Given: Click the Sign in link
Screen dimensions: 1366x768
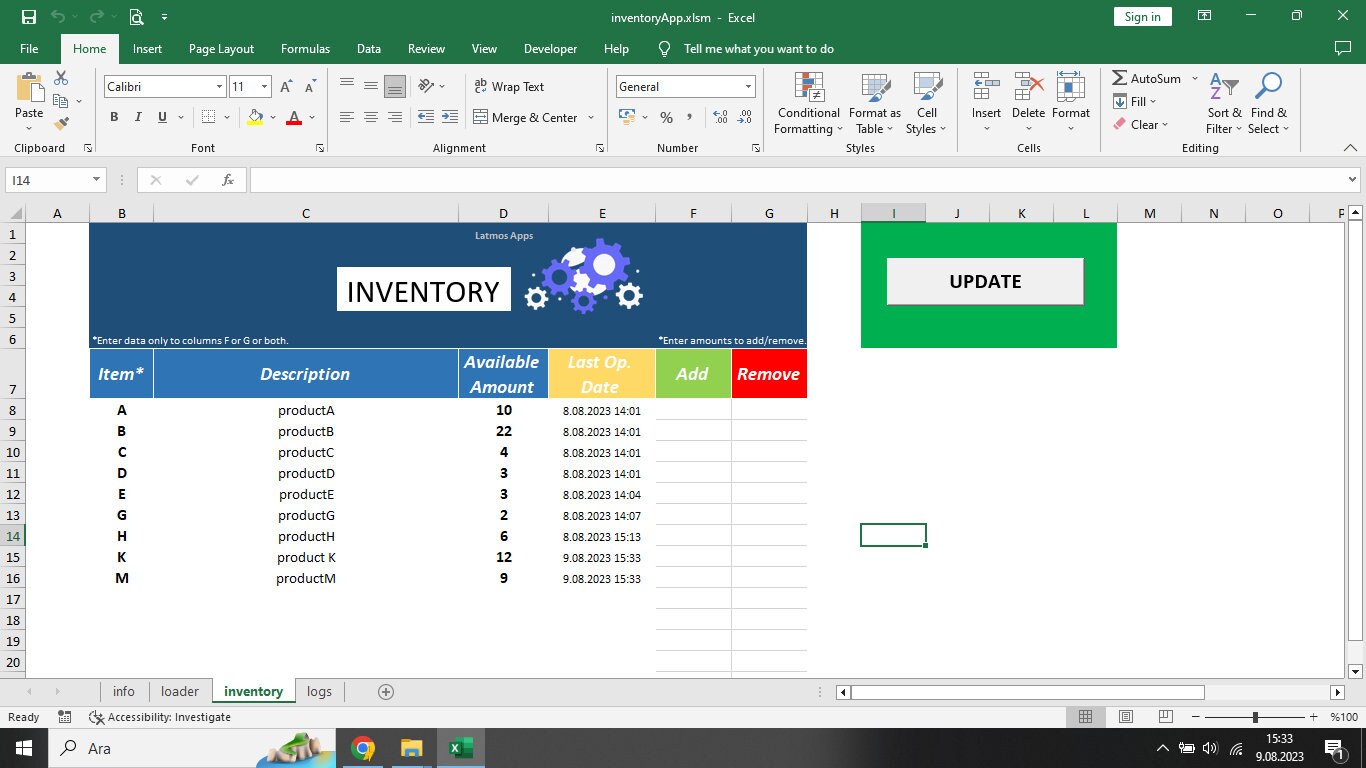Looking at the screenshot, I should pos(1141,16).
